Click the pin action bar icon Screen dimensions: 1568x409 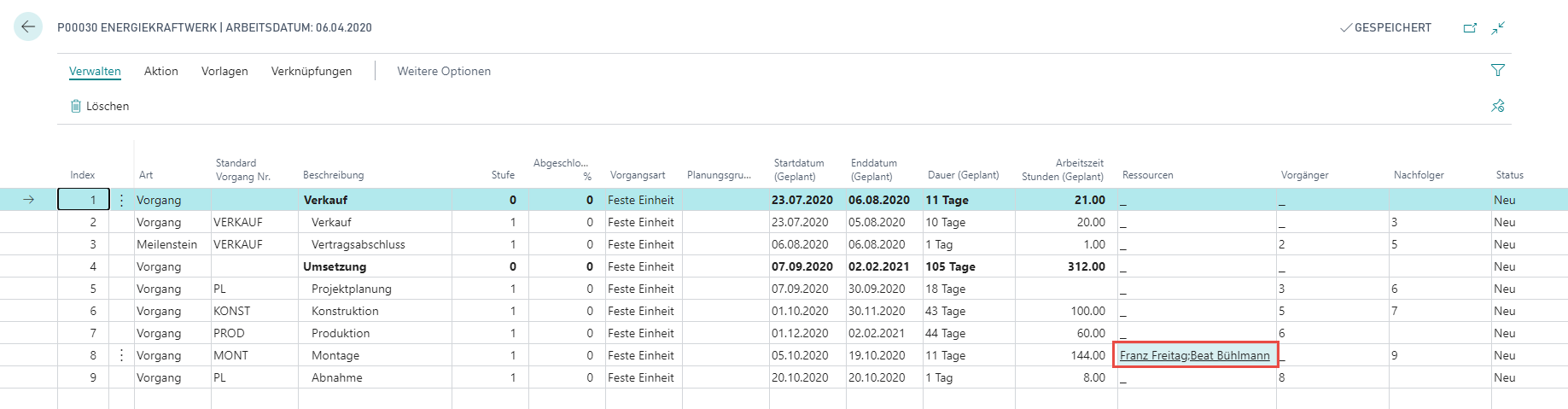(1498, 106)
